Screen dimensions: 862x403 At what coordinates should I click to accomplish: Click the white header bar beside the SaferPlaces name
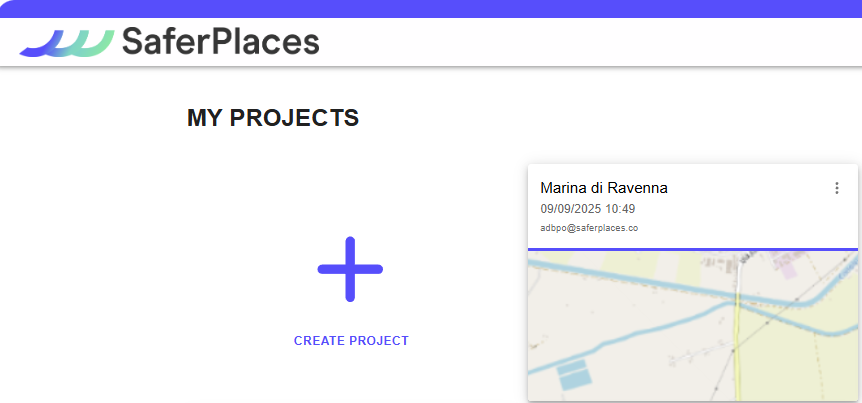tap(600, 42)
